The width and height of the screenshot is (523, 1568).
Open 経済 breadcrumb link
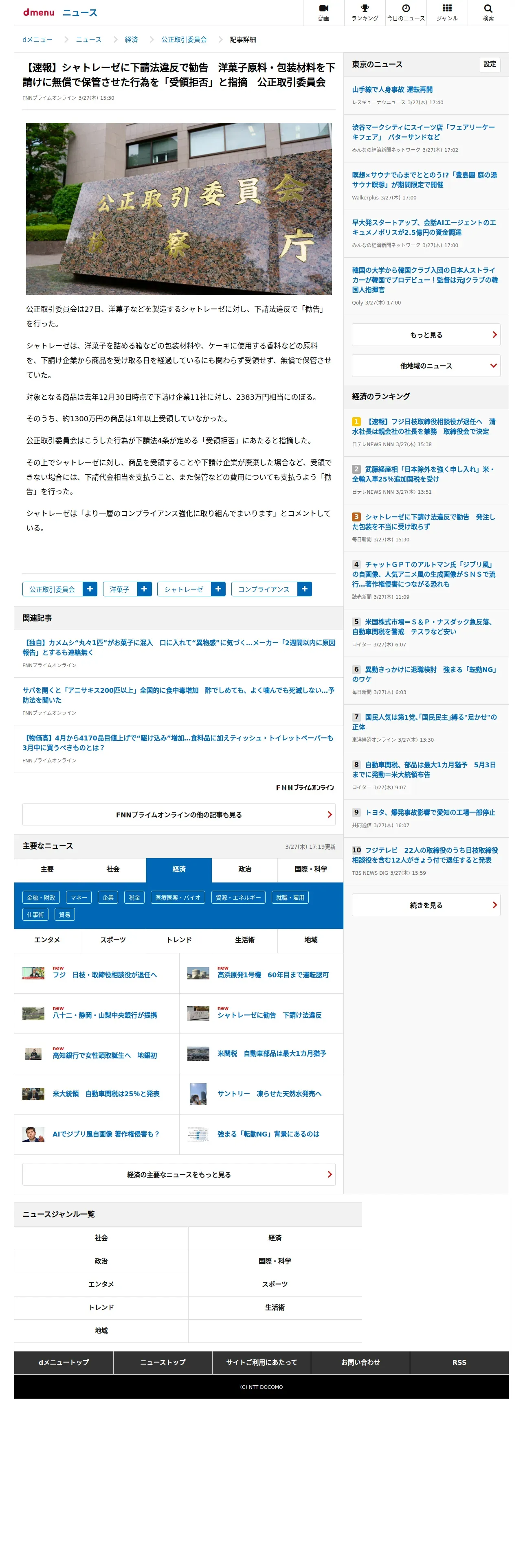point(131,39)
